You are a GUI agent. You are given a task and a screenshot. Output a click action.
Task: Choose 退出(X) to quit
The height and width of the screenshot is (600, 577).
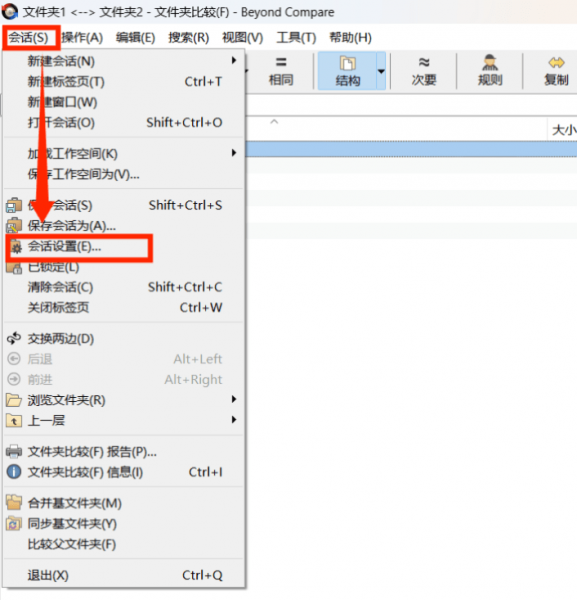click(124, 575)
